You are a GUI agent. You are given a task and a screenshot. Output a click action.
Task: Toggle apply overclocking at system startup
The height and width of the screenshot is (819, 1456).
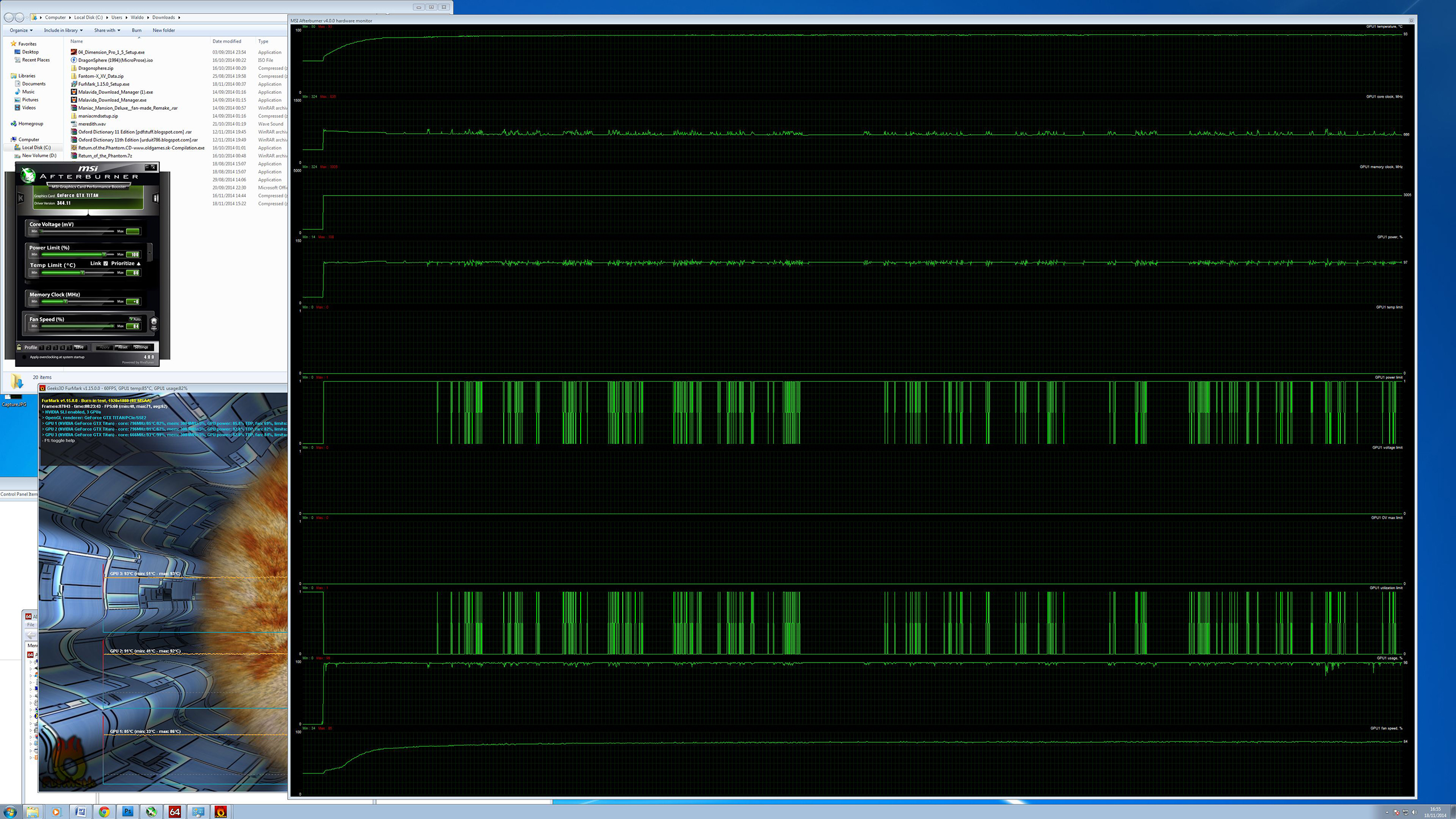tap(24, 357)
